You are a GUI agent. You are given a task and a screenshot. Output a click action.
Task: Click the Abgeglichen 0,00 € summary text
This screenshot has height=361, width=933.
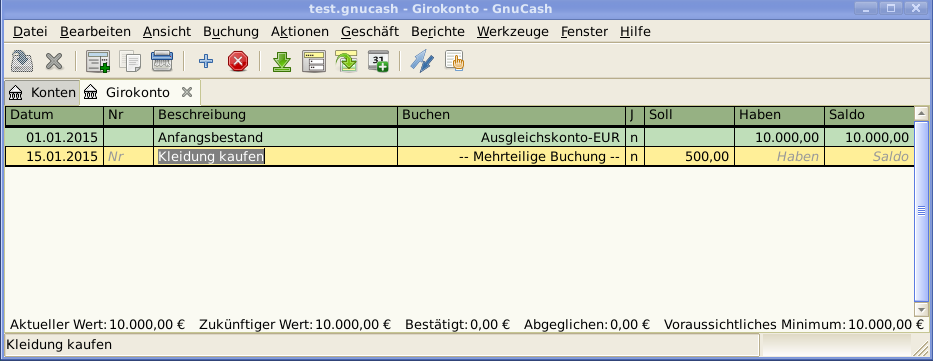(x=587, y=325)
